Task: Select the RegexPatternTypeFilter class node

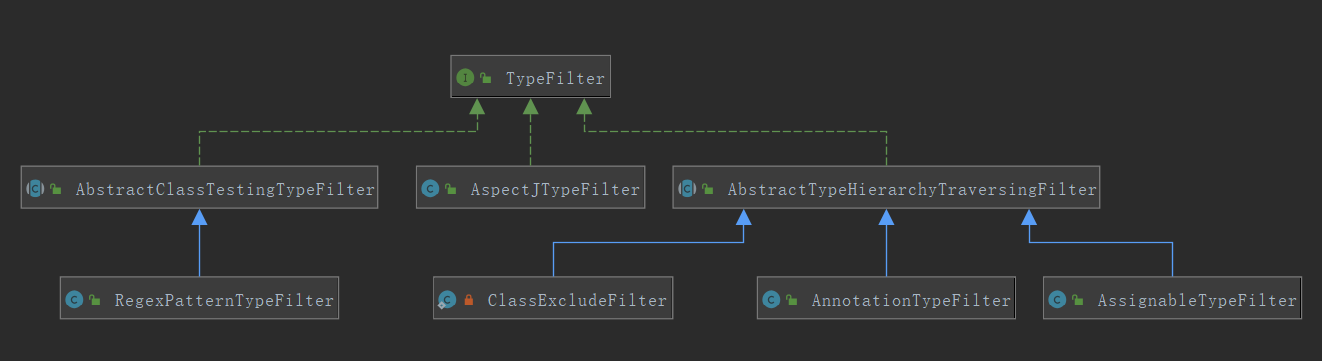Action: tap(199, 299)
